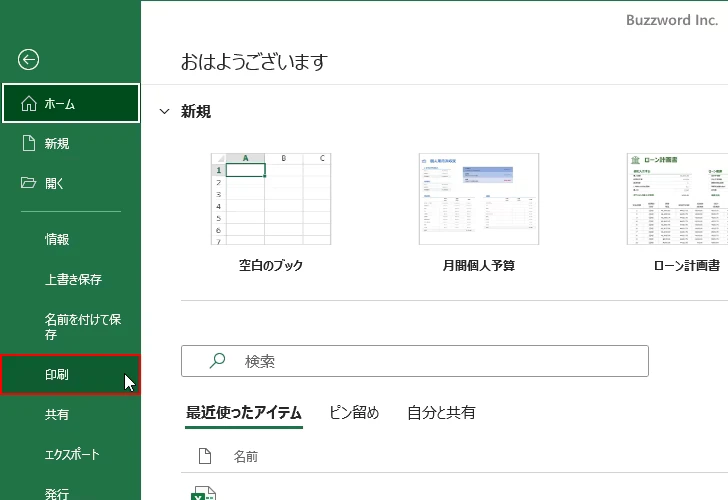
Task: Click the 検索 search field
Action: (x=415, y=361)
